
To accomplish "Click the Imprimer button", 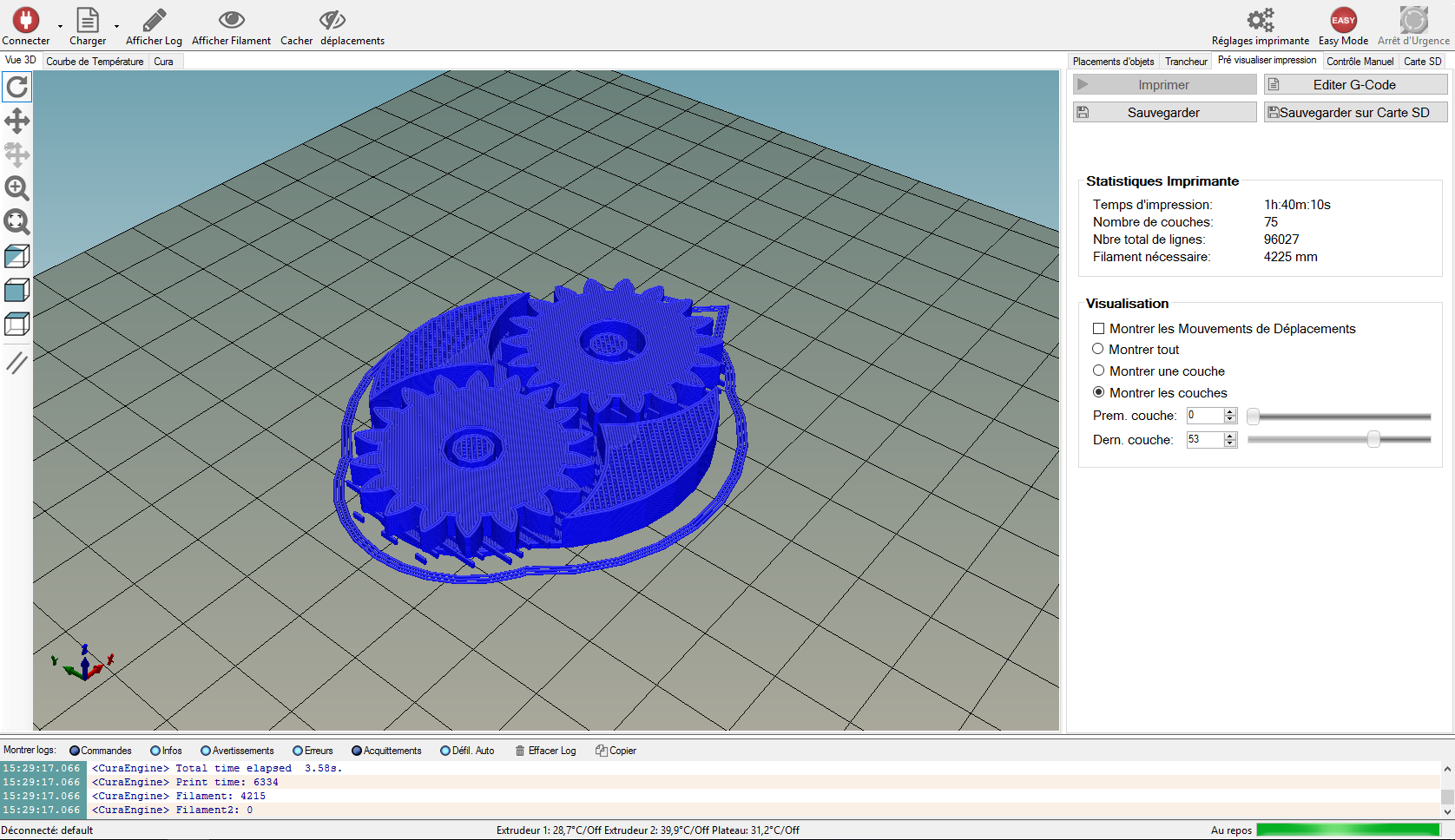I will (1164, 84).
